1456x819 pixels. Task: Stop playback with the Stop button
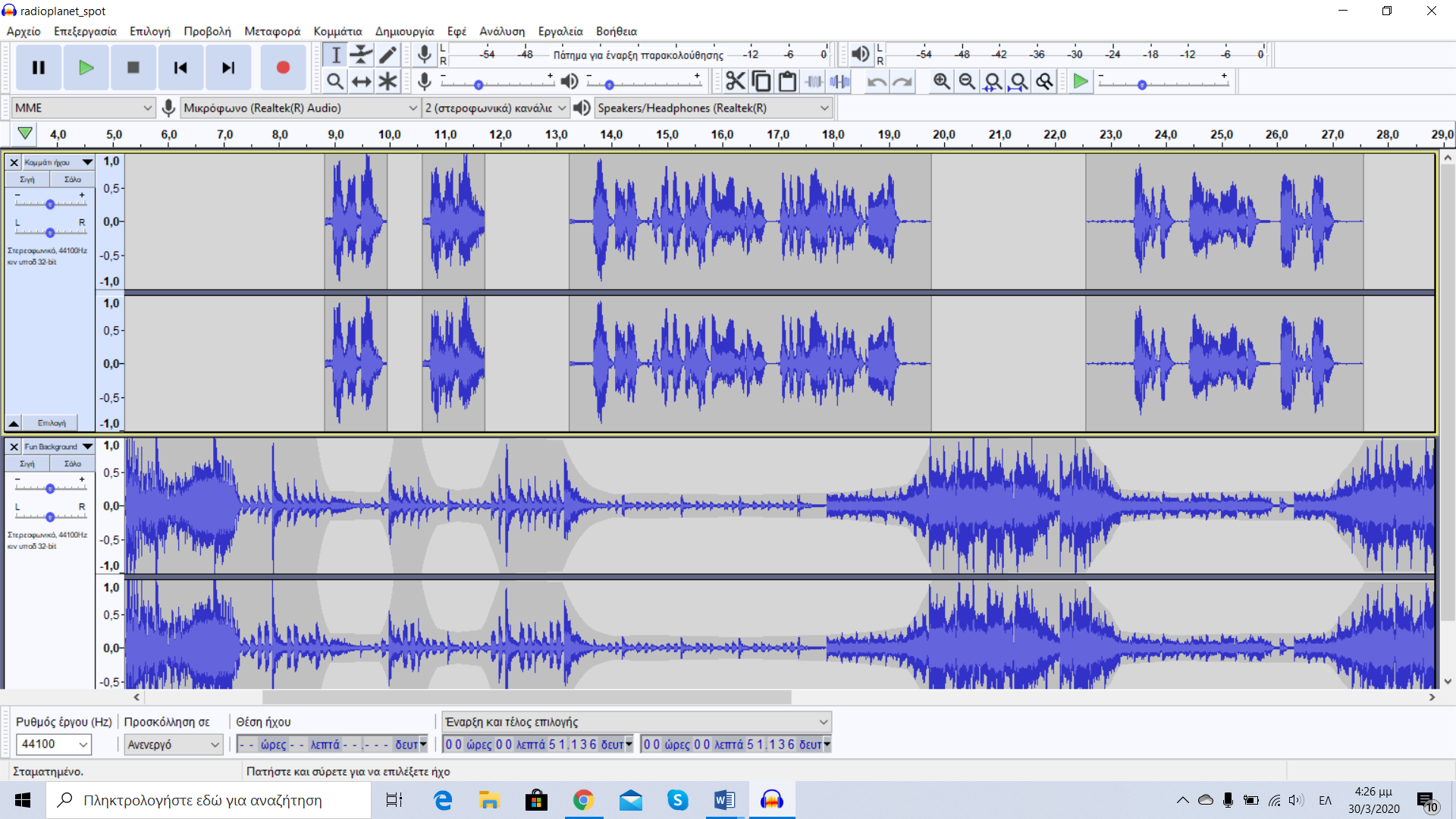(x=133, y=67)
